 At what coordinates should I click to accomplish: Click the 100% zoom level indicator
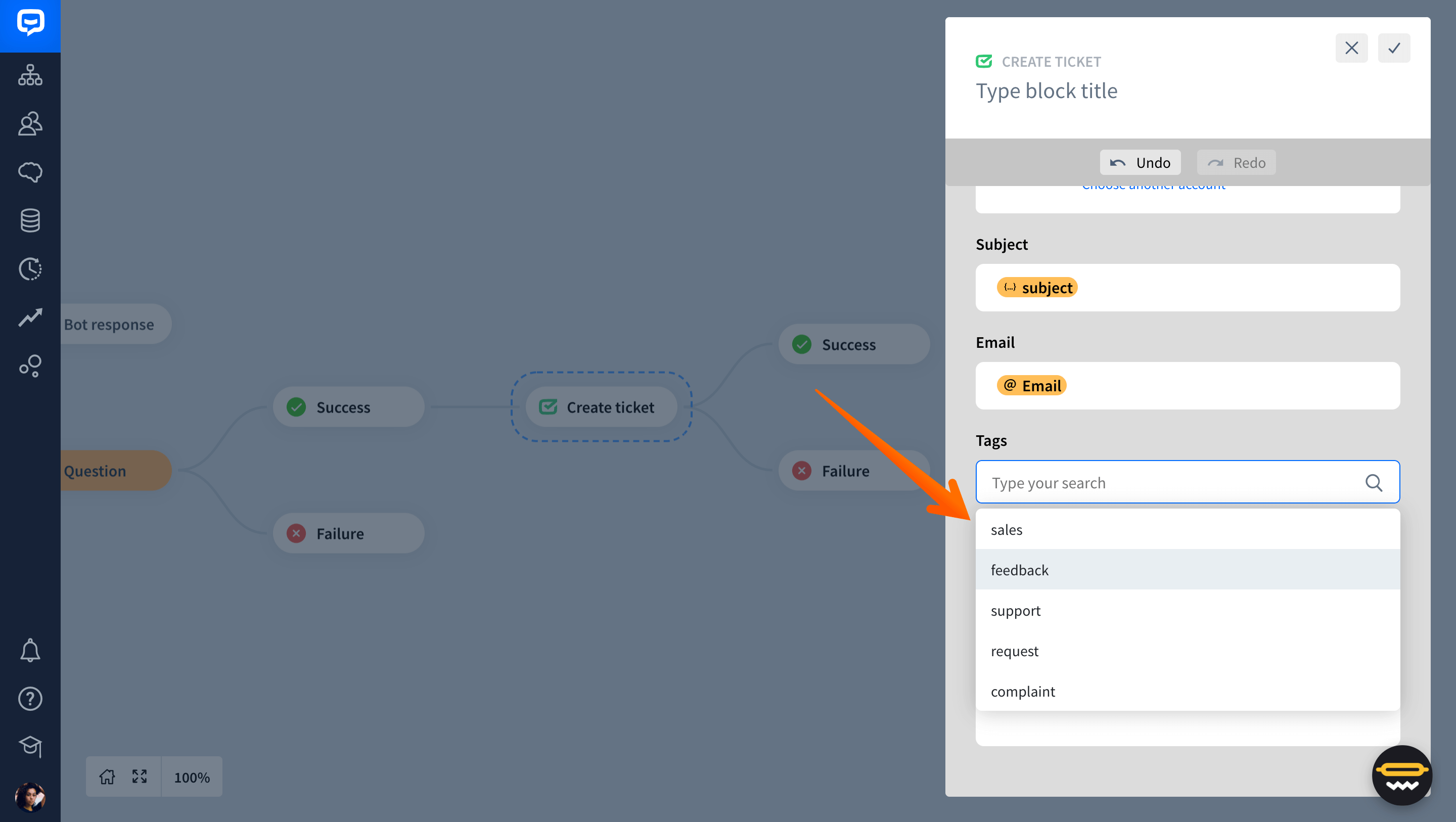pyautogui.click(x=192, y=778)
